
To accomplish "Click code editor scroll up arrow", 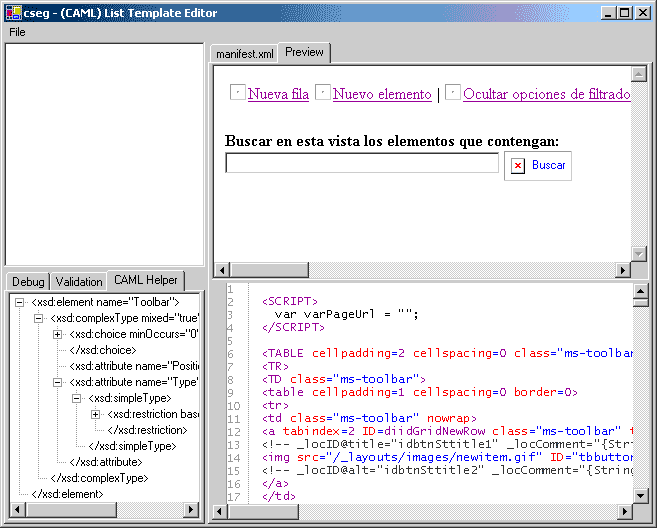I will [x=641, y=290].
